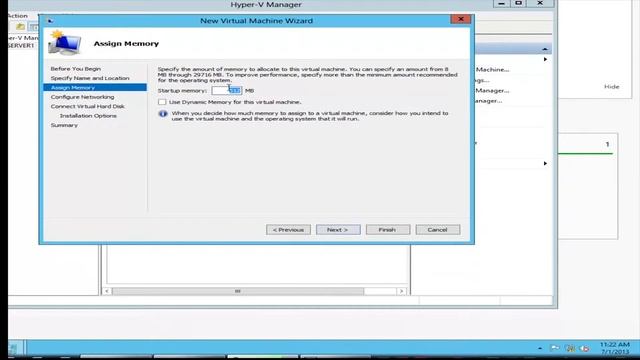Click folder icon in Hyper-V Manager toolbar

click(x=20, y=27)
